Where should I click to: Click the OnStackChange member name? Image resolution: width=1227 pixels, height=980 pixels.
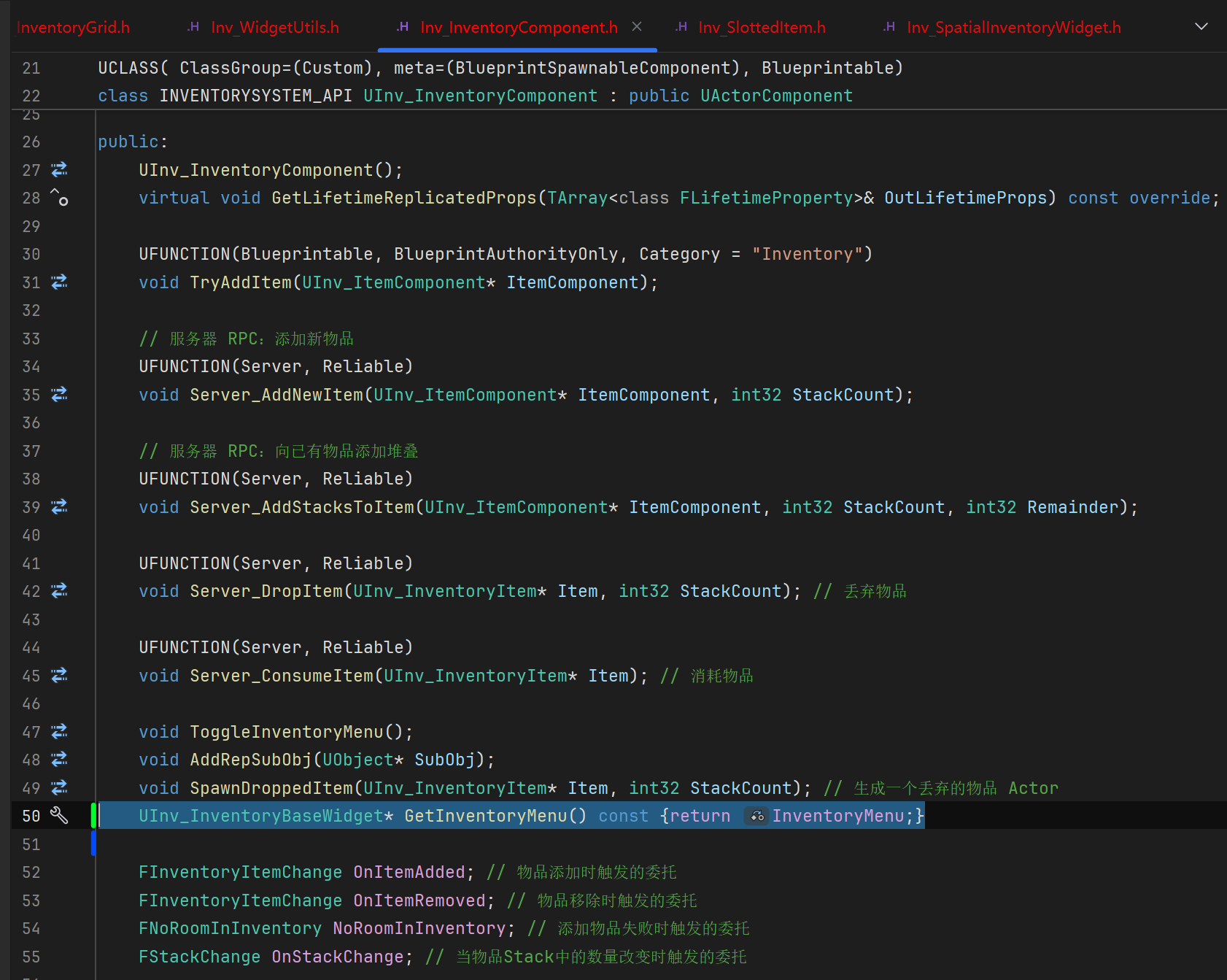click(338, 957)
